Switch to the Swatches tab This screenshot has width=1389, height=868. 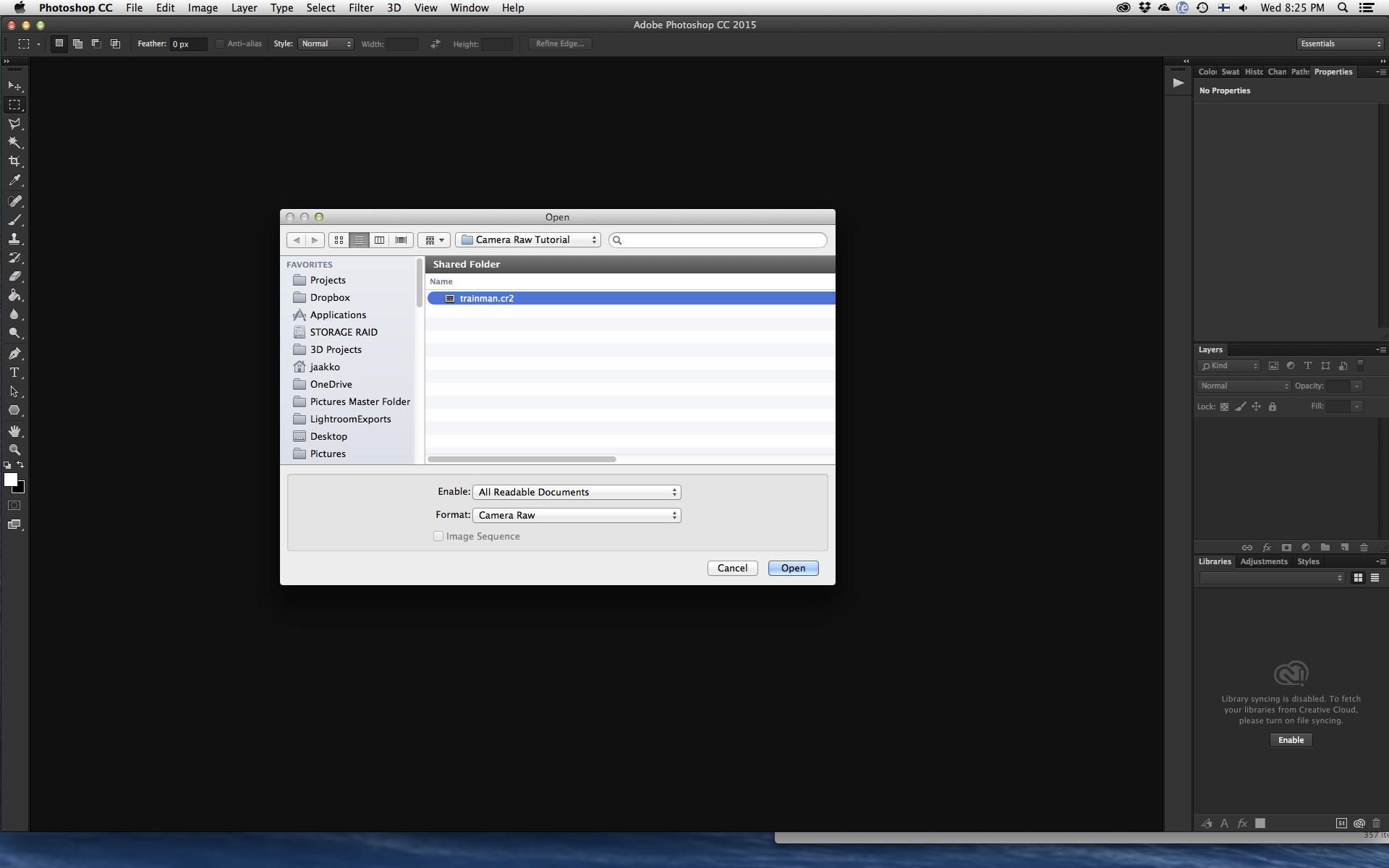pos(1230,72)
